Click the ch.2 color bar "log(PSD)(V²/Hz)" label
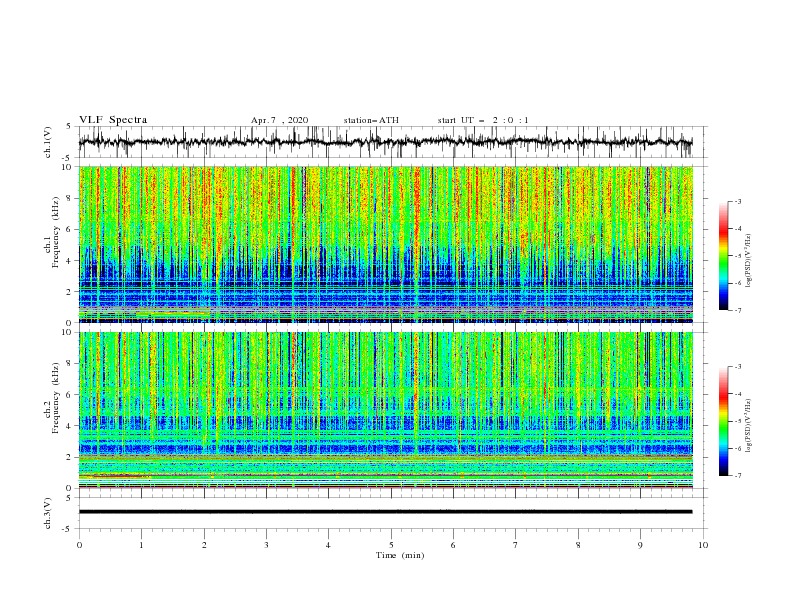Image resolution: width=792 pixels, height=612 pixels. [x=749, y=426]
